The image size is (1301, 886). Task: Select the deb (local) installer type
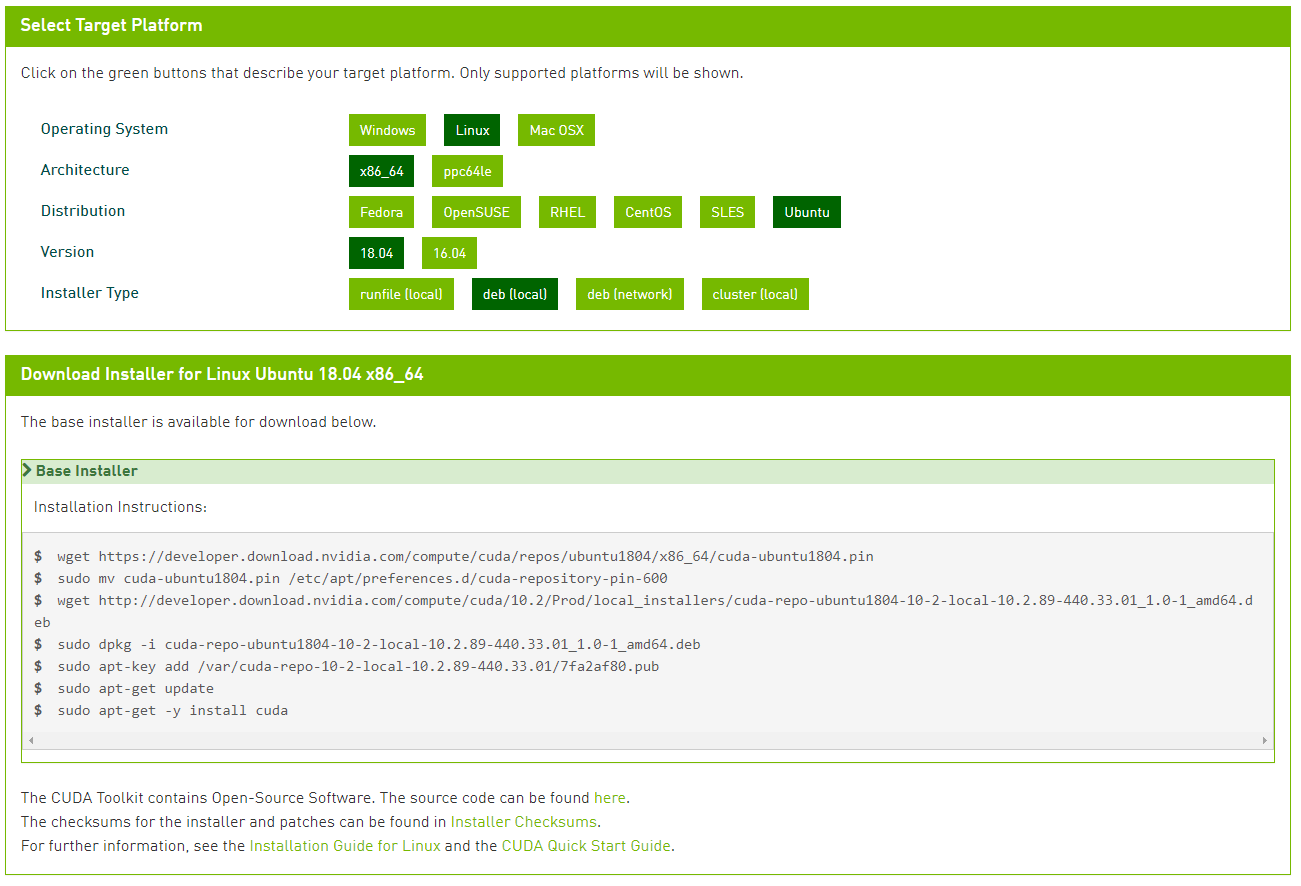[514, 294]
